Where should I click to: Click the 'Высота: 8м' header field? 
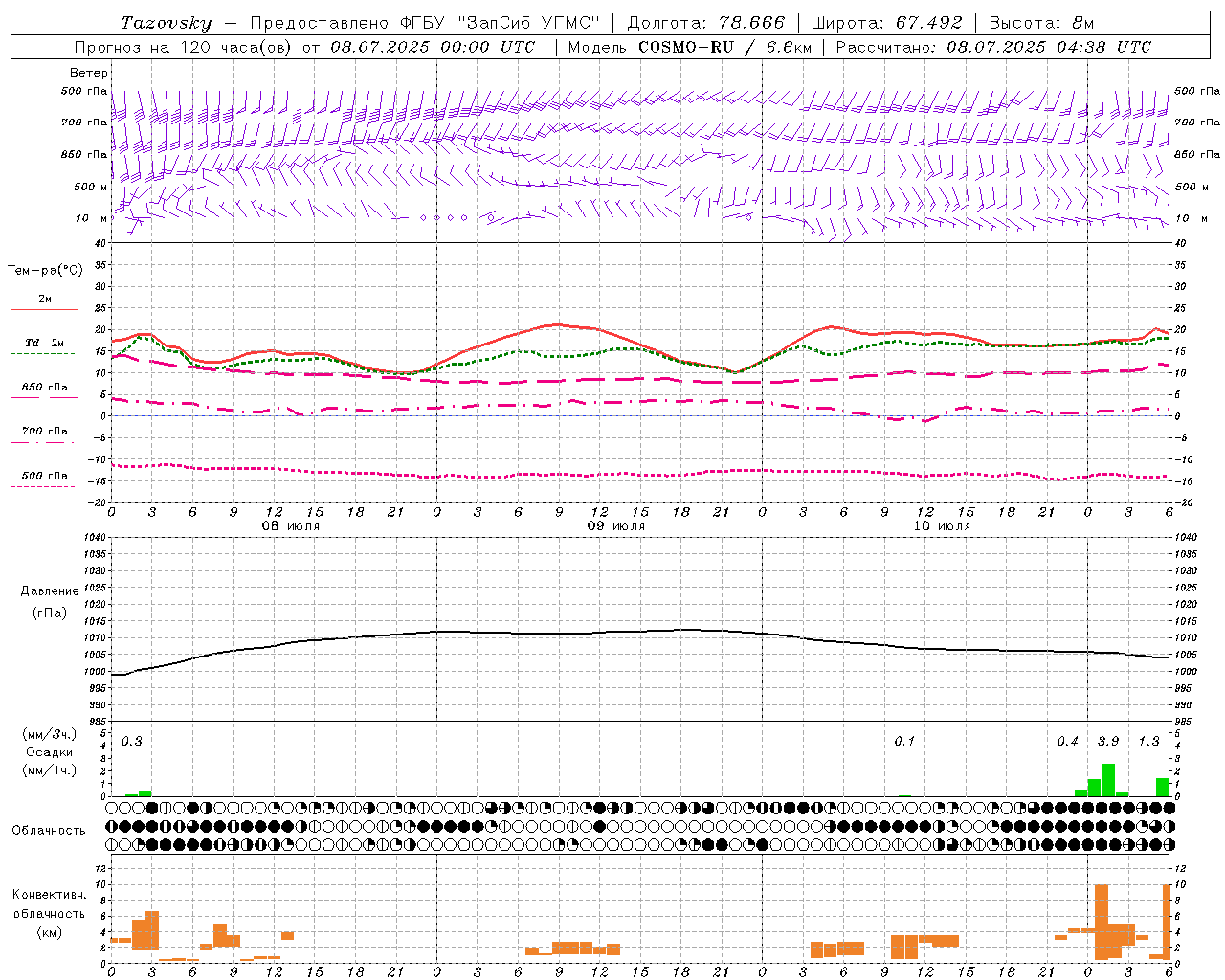pyautogui.click(x=1041, y=23)
